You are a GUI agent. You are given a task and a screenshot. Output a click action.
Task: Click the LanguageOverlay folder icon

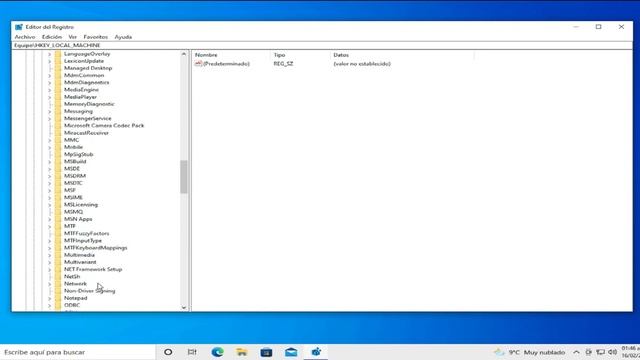(x=58, y=54)
